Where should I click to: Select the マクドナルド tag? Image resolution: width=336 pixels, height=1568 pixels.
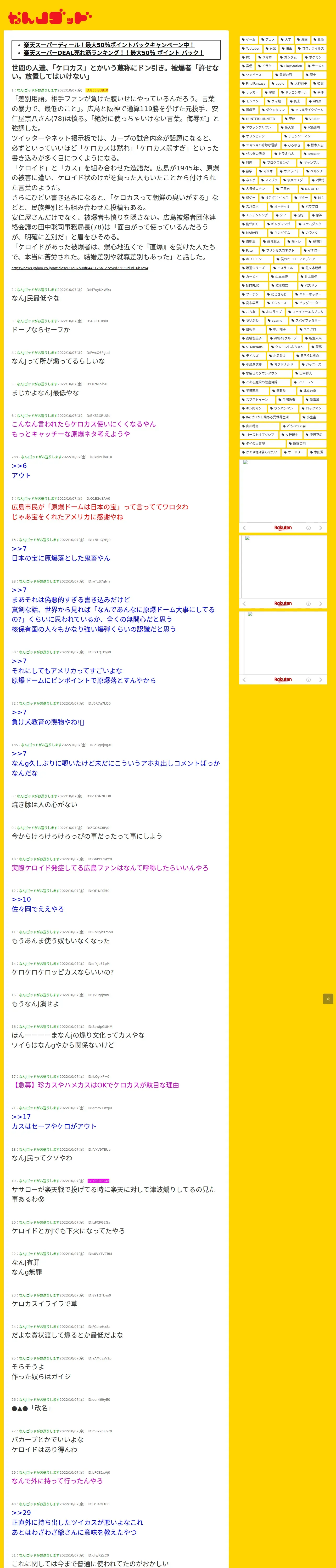tap(282, 365)
